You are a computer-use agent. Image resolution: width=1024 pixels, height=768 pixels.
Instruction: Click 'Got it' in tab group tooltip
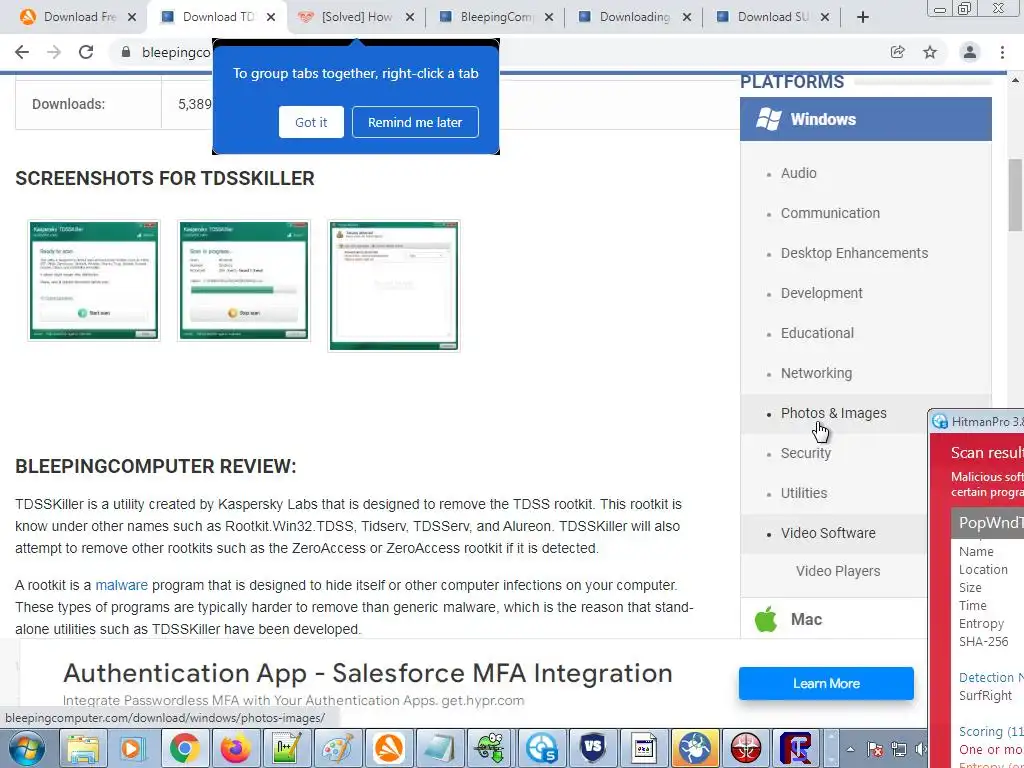pyautogui.click(x=311, y=122)
